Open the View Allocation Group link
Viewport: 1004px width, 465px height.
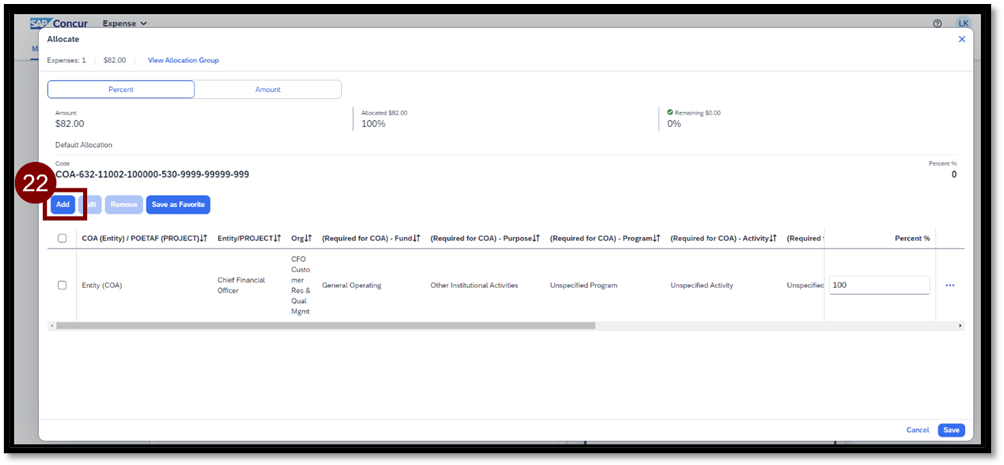tap(183, 61)
